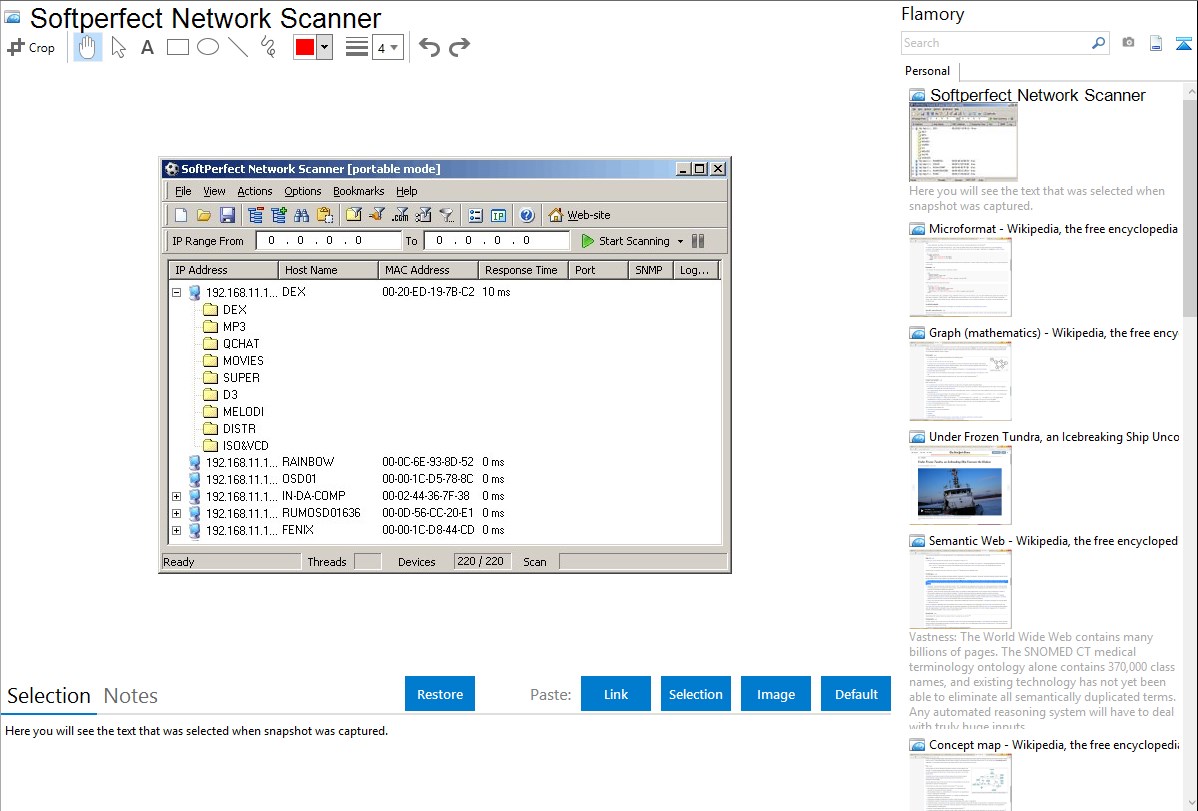The width and height of the screenshot is (1198, 811).
Task: Open the Microformat Wikipedia snapshot thumbnail
Action: [960, 277]
